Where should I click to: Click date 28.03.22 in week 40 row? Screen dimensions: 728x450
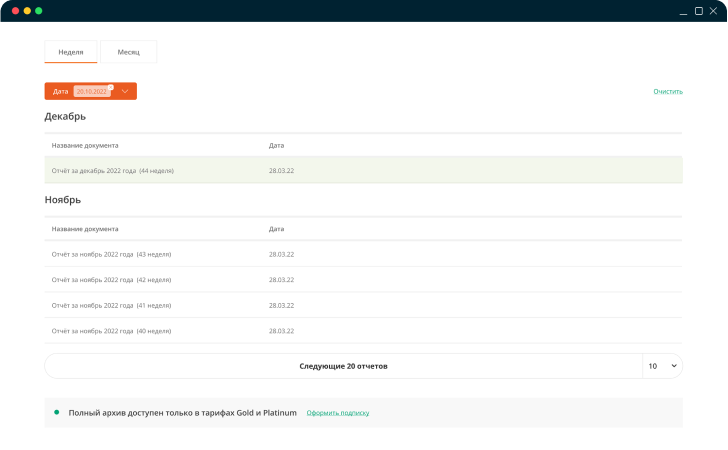[281, 331]
